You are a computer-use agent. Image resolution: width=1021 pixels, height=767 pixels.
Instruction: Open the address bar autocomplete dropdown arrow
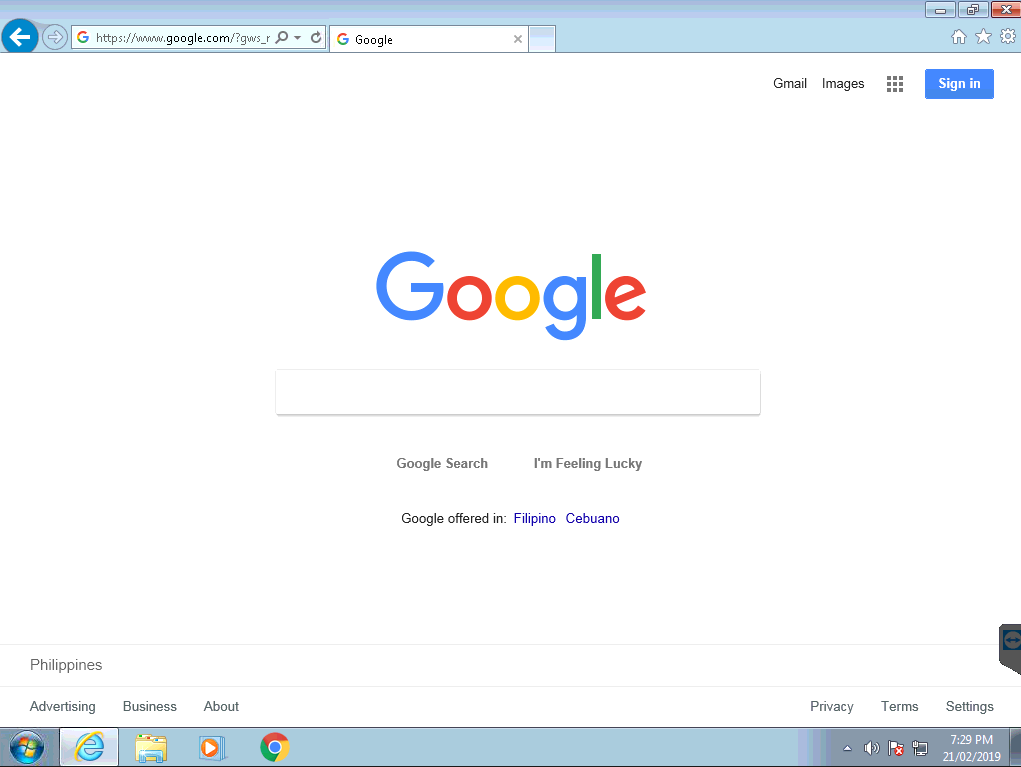[x=298, y=38]
